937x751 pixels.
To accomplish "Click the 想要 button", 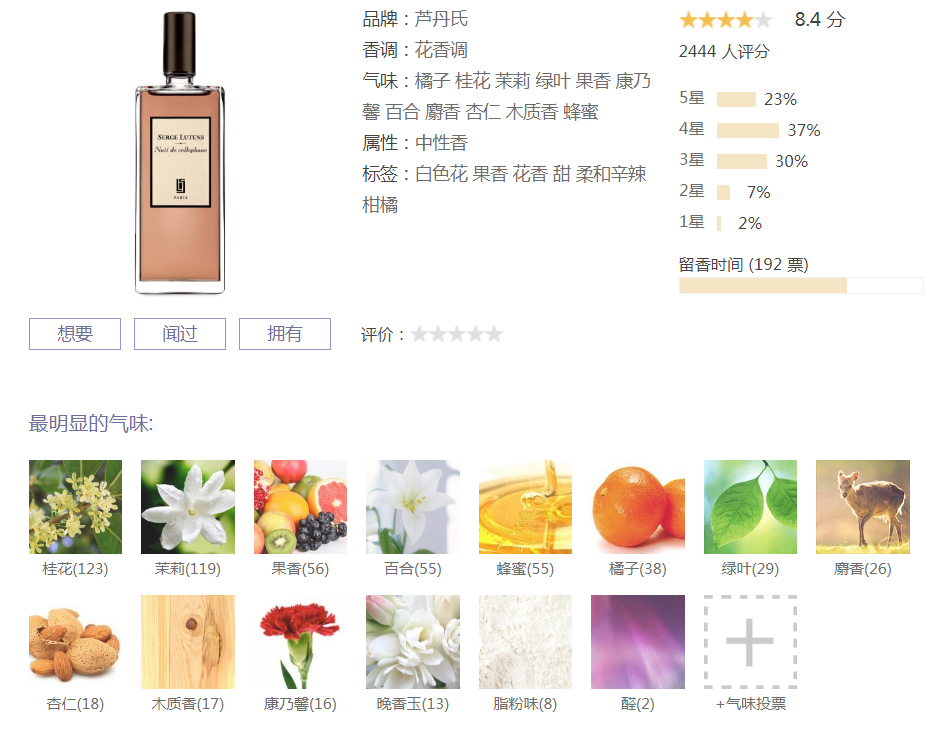I will point(75,333).
